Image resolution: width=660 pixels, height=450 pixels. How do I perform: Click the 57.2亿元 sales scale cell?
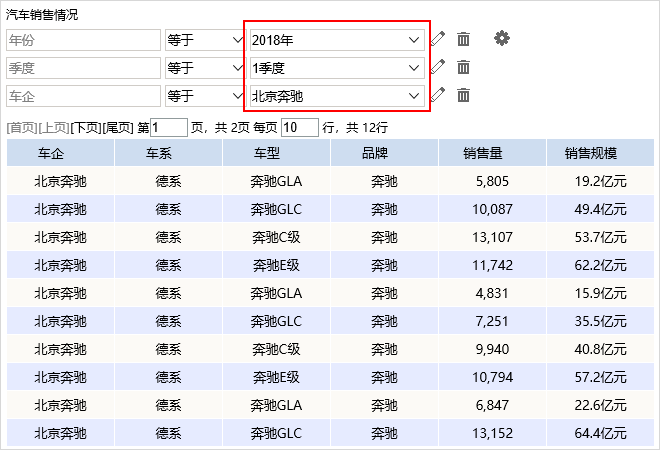pyautogui.click(x=600, y=377)
